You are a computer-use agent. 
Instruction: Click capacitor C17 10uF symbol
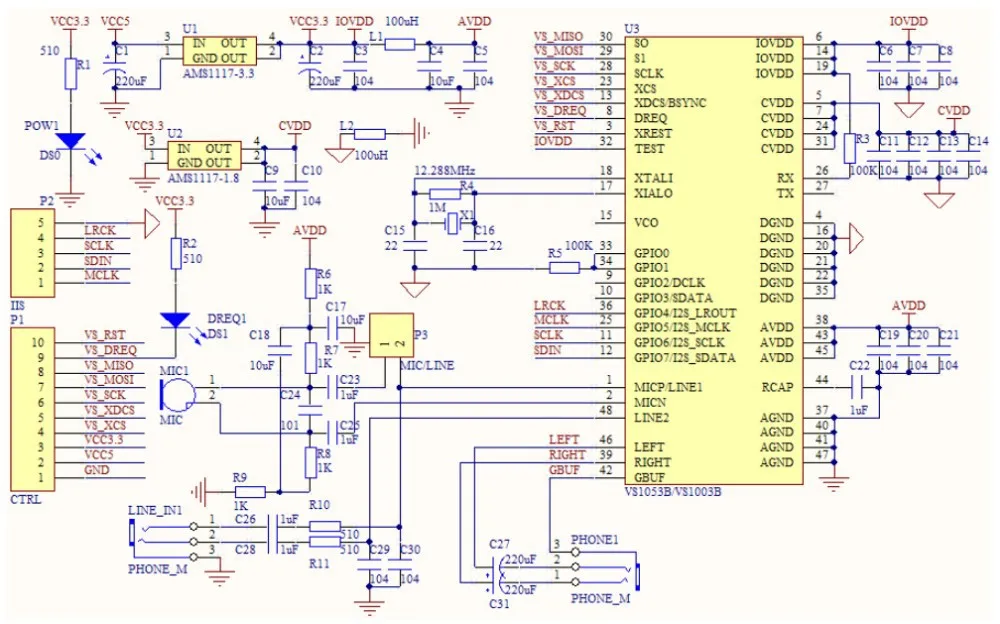332,329
